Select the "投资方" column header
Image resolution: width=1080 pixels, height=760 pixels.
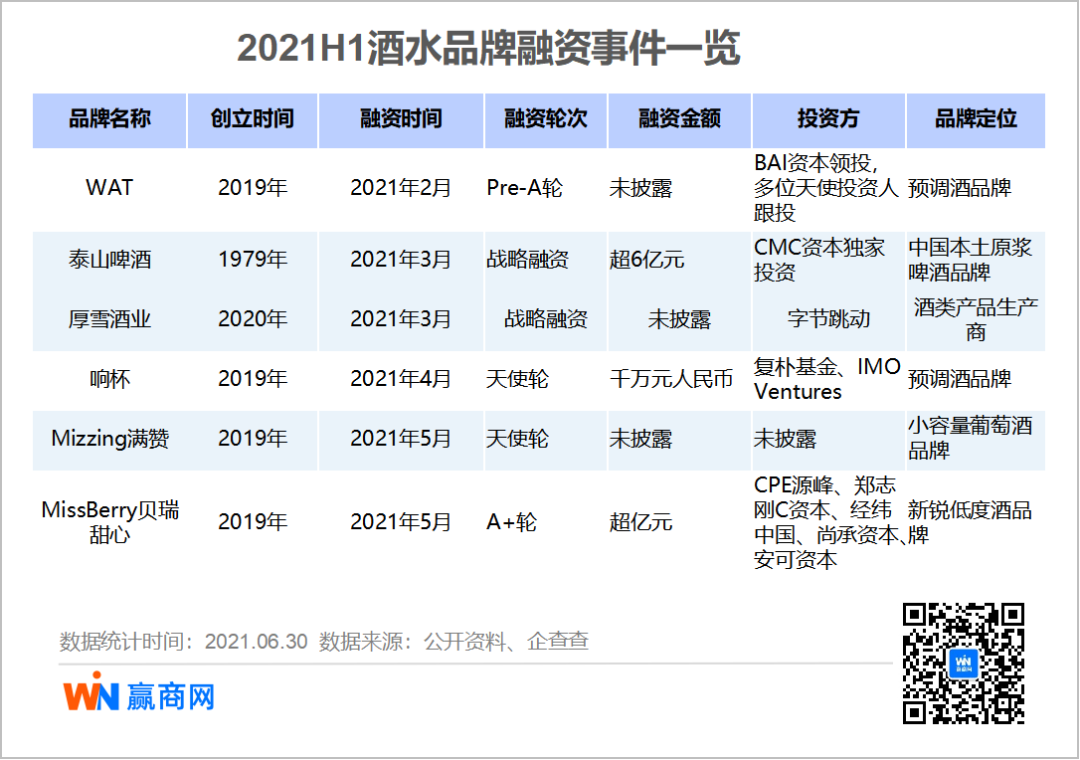828,119
